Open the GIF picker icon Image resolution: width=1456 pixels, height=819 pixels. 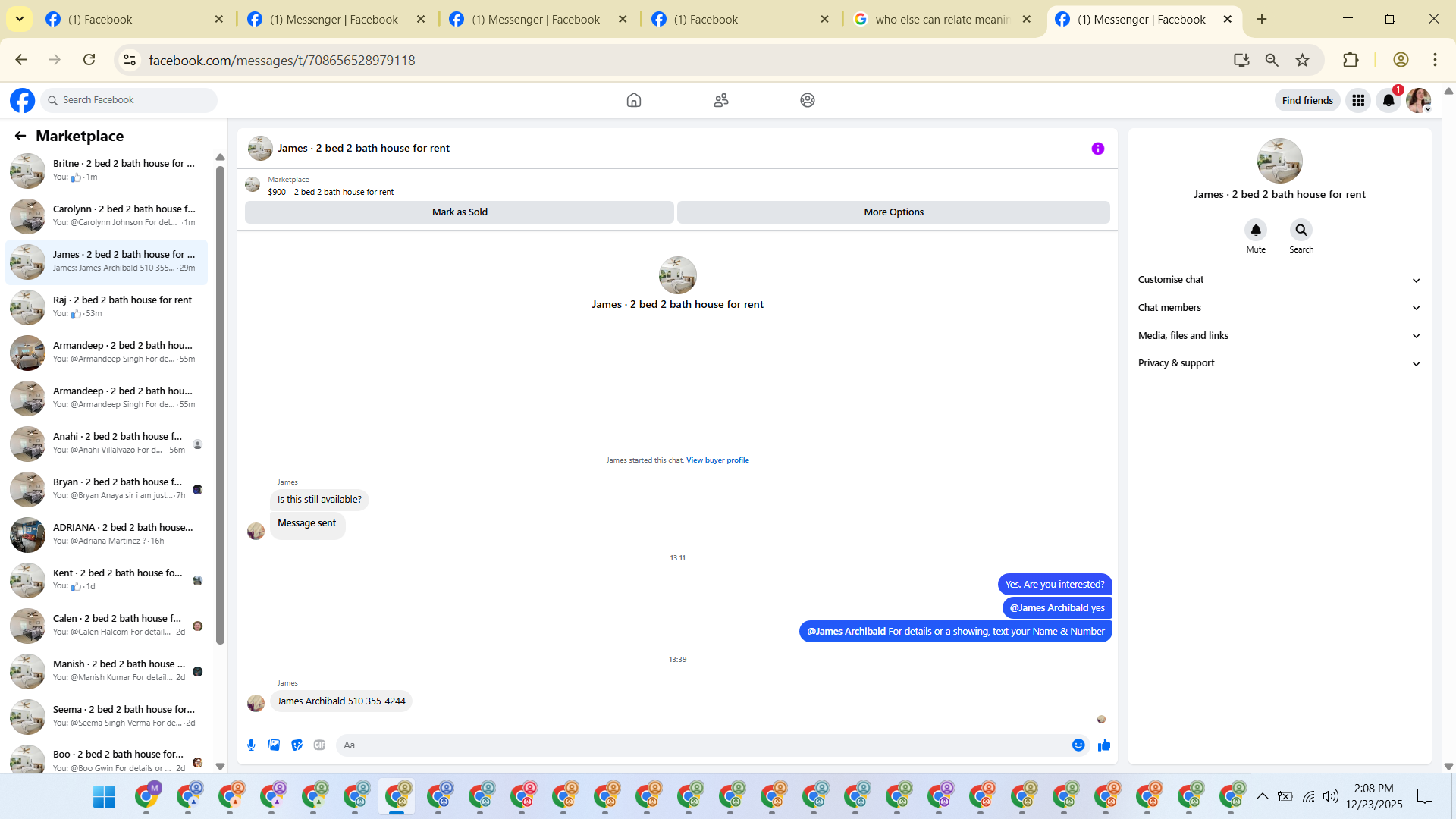click(319, 745)
